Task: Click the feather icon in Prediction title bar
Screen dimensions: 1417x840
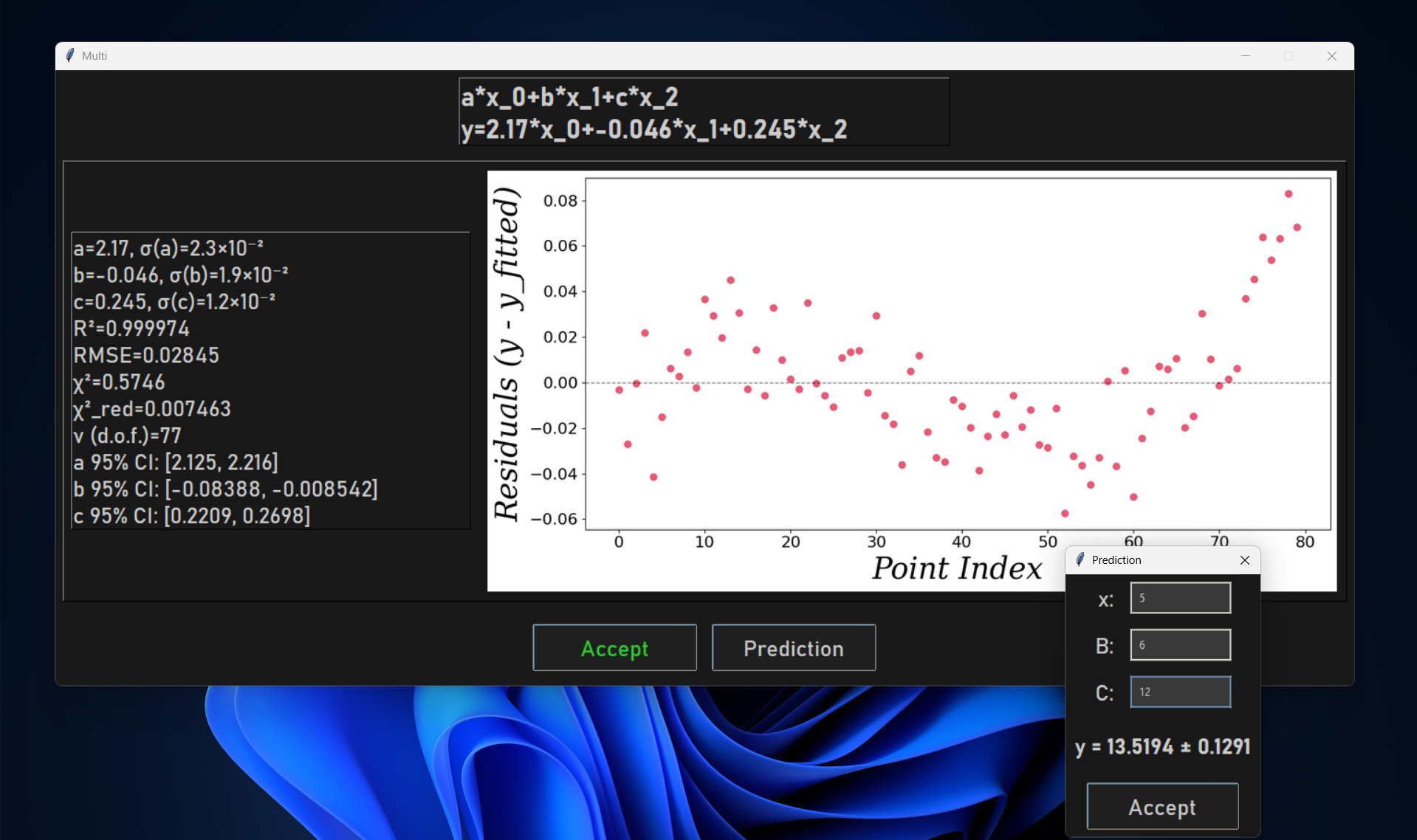Action: coord(1080,560)
